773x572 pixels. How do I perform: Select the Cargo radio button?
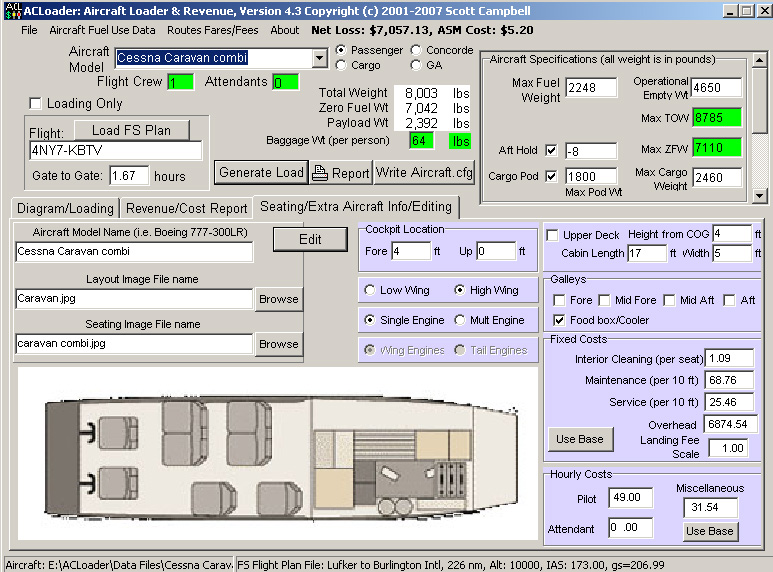pyautogui.click(x=343, y=65)
